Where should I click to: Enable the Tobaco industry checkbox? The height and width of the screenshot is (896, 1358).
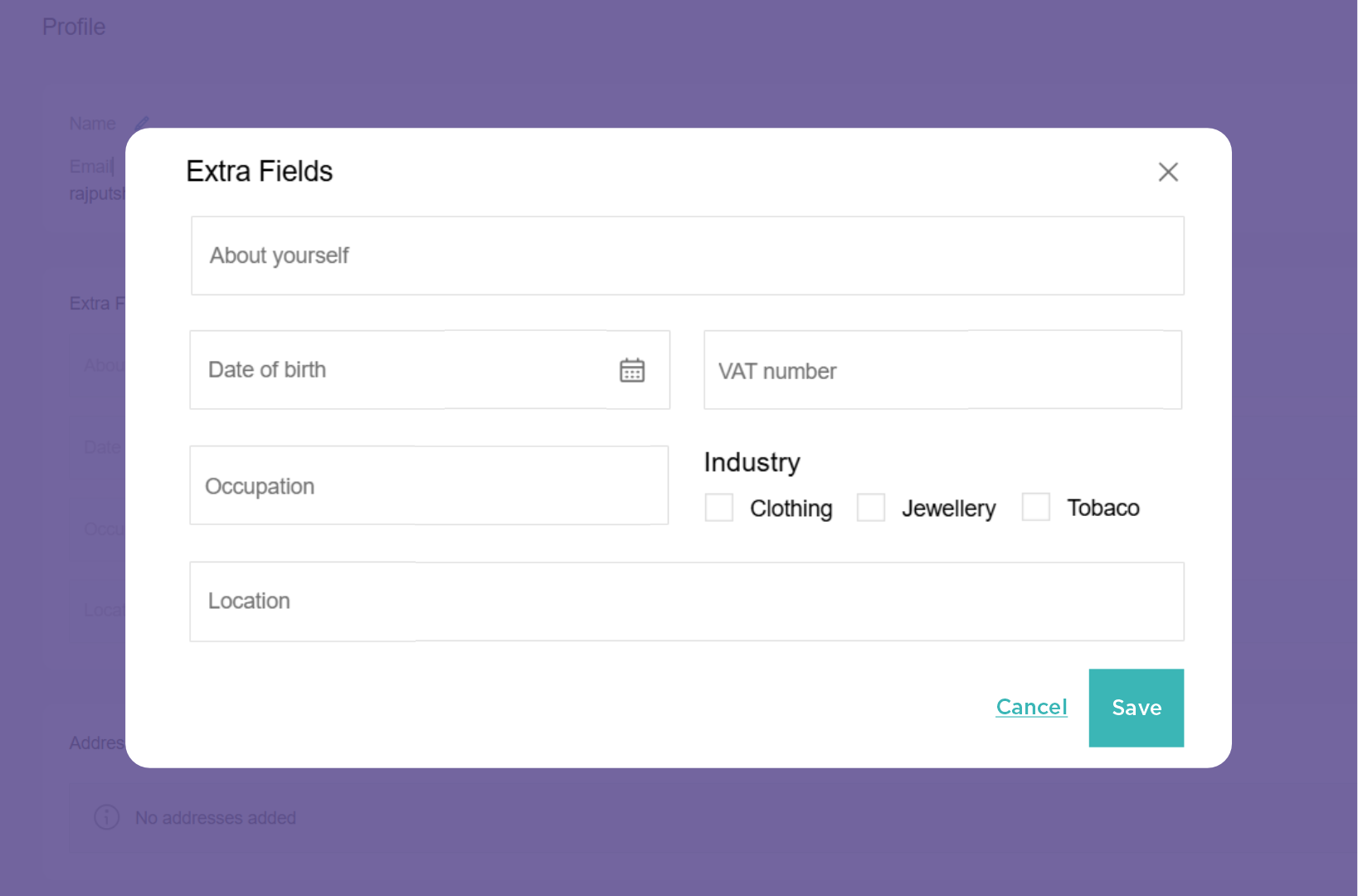(1036, 507)
